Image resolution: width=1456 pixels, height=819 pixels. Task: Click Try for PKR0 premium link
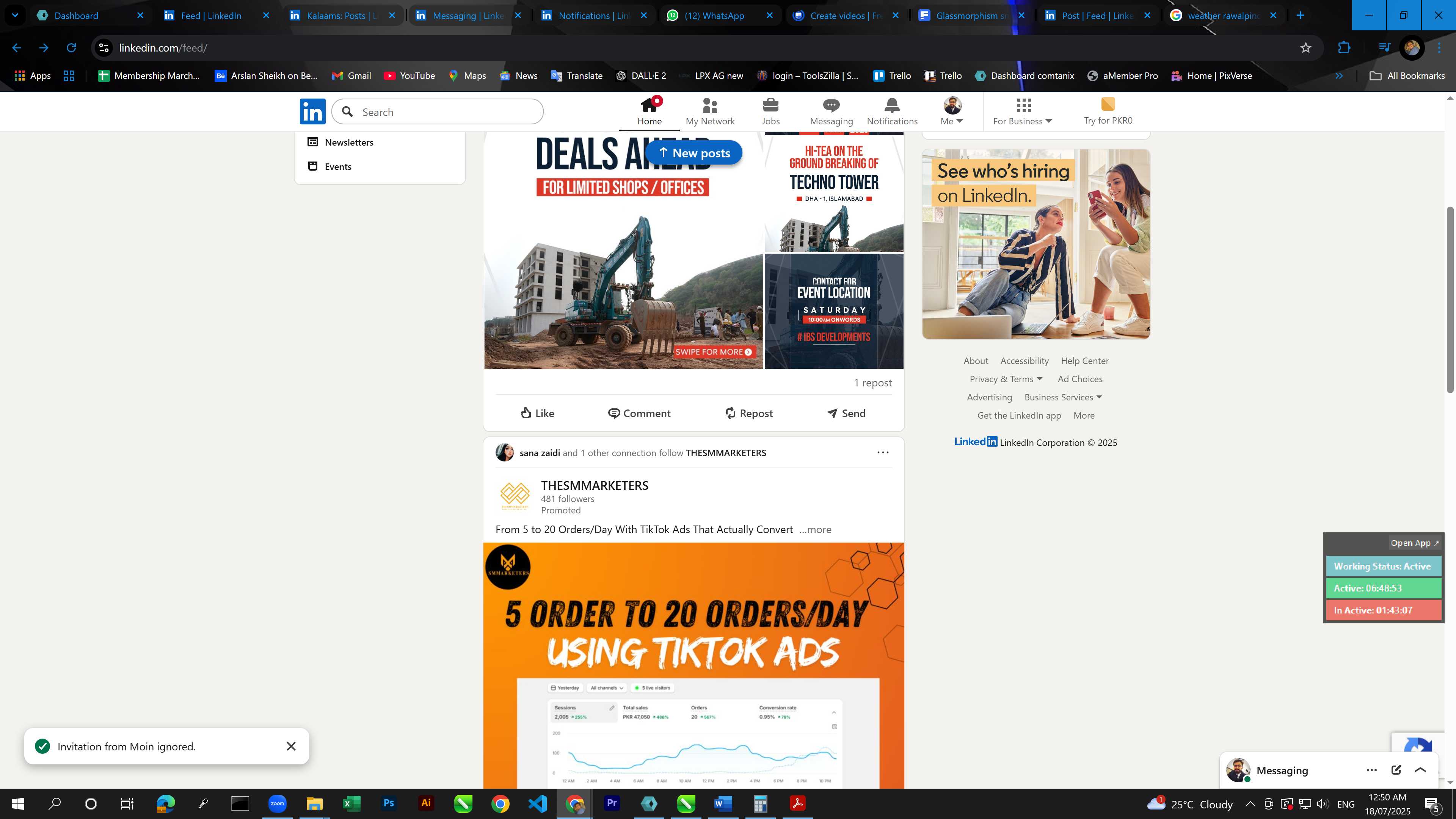pos(1108,111)
